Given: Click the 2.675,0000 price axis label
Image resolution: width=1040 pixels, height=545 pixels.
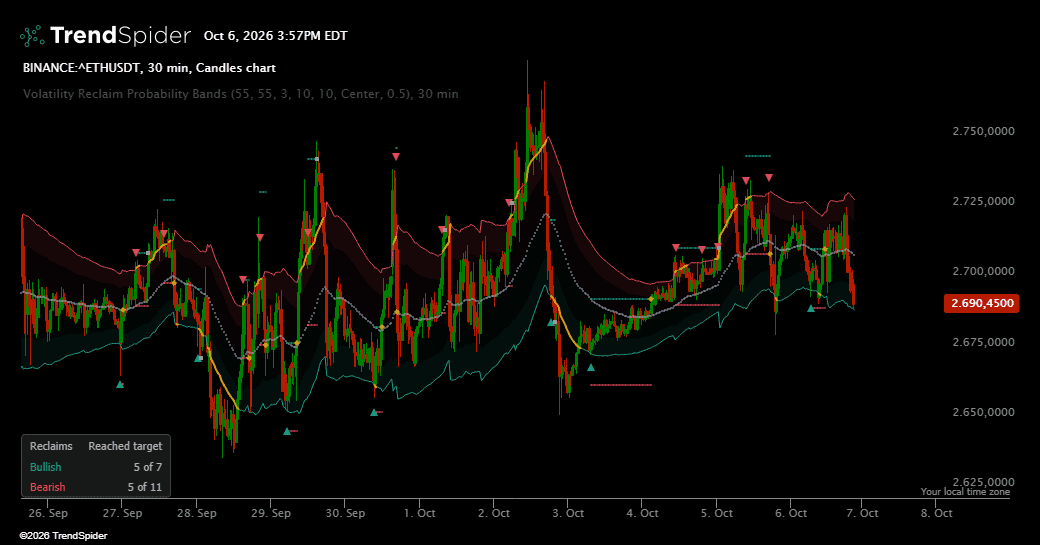Looking at the screenshot, I should coord(983,342).
